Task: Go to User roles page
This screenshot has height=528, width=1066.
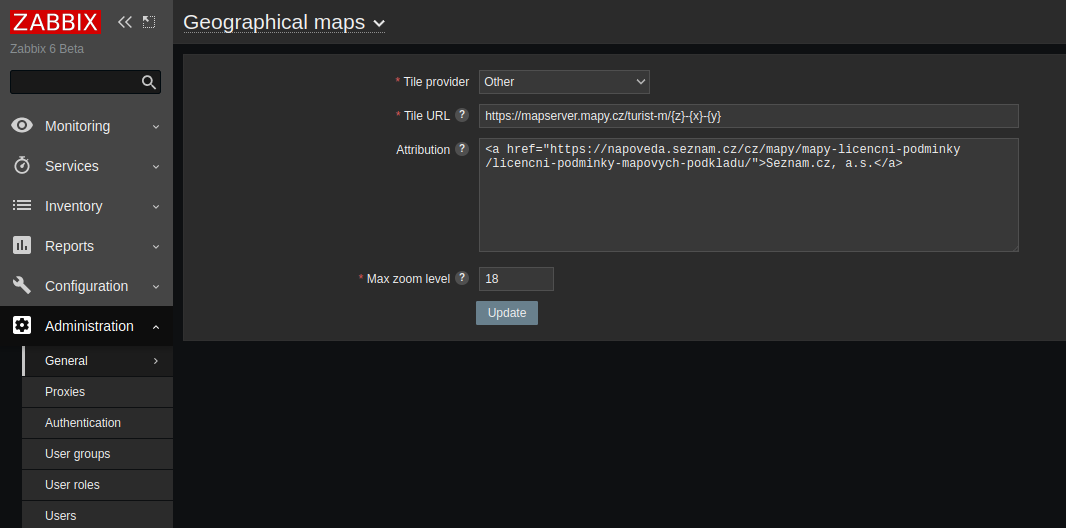Action: point(98,485)
